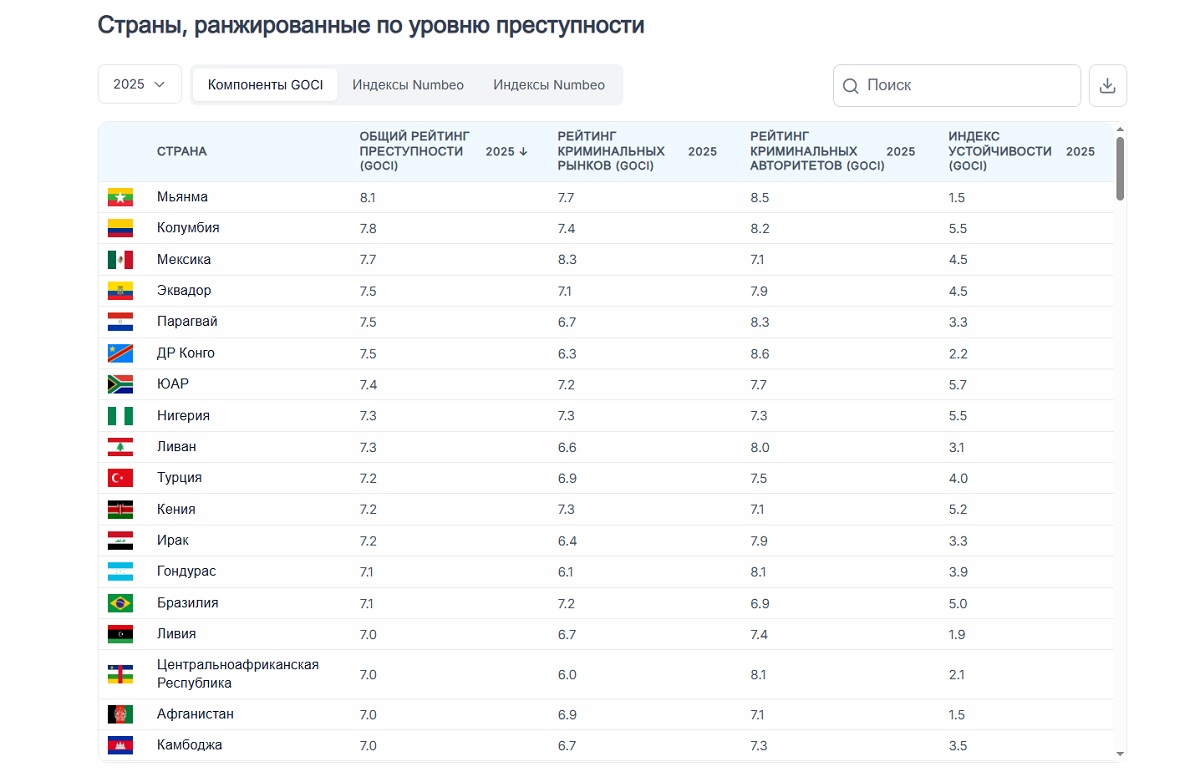
Task: Click country name Ирак
Action: pos(173,541)
